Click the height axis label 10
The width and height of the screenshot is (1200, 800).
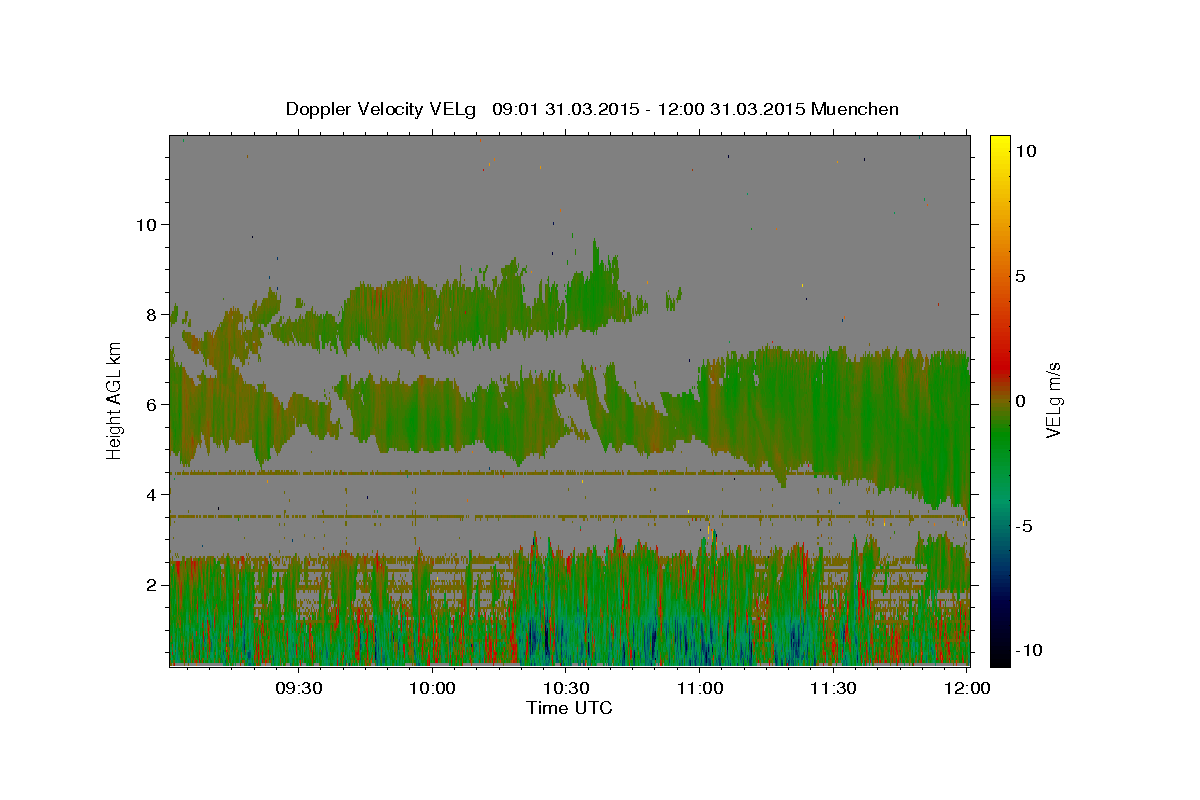pyautogui.click(x=145, y=224)
